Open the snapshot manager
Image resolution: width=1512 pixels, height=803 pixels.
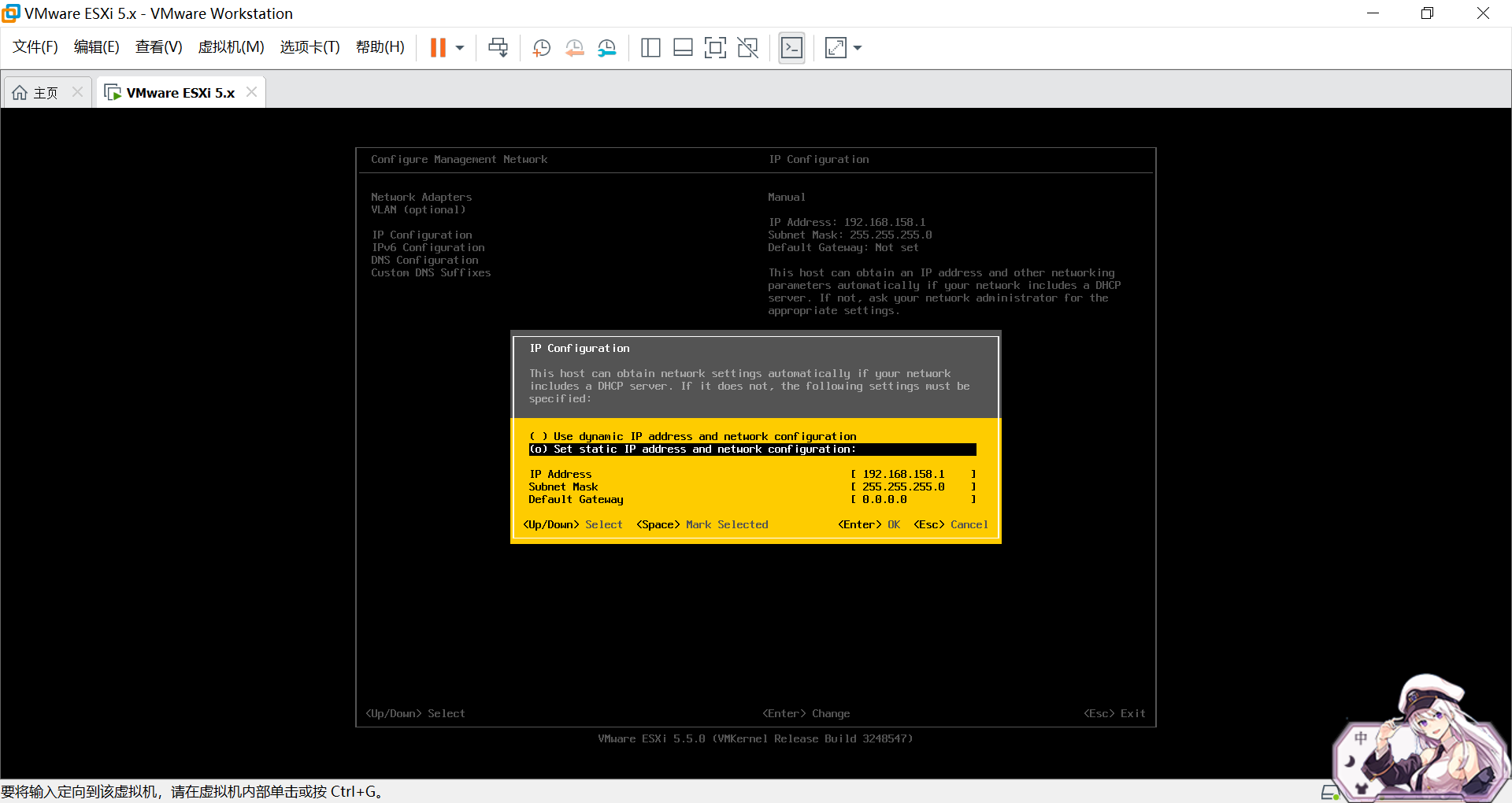coord(606,48)
